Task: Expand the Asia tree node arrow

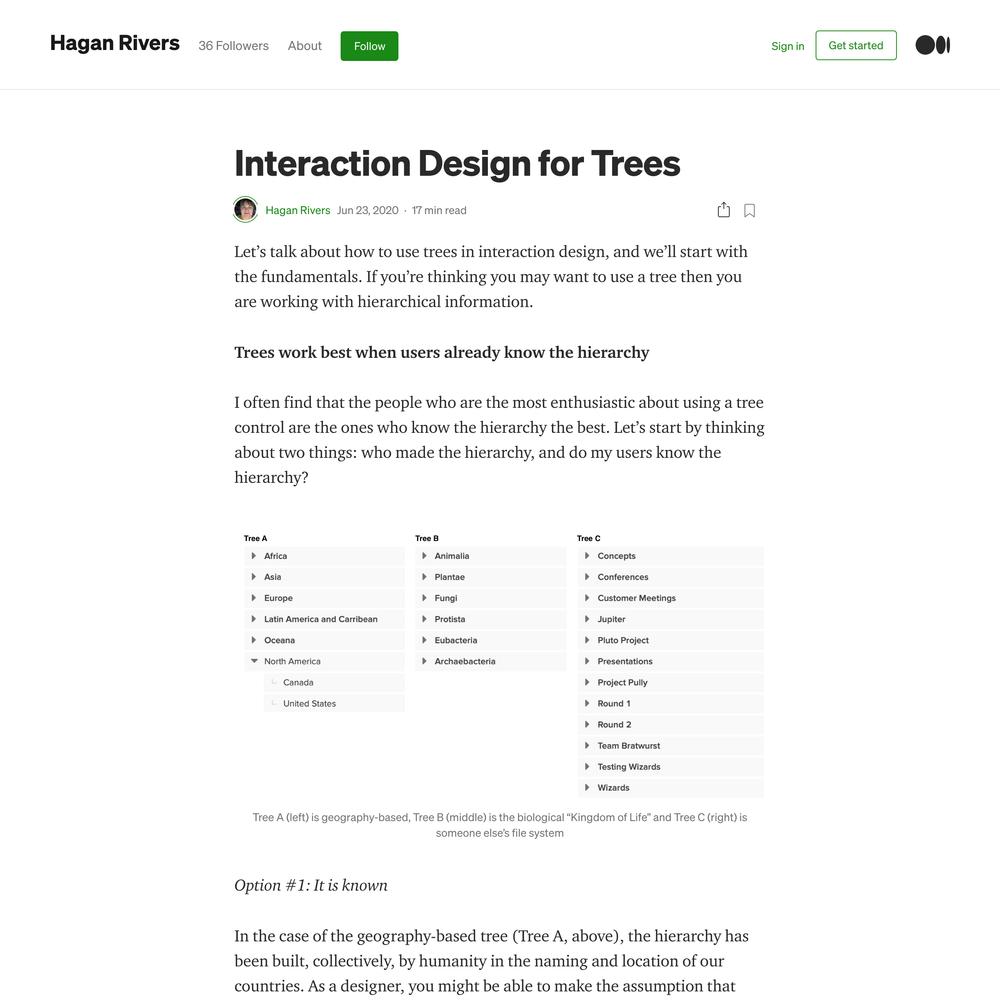Action: (254, 577)
